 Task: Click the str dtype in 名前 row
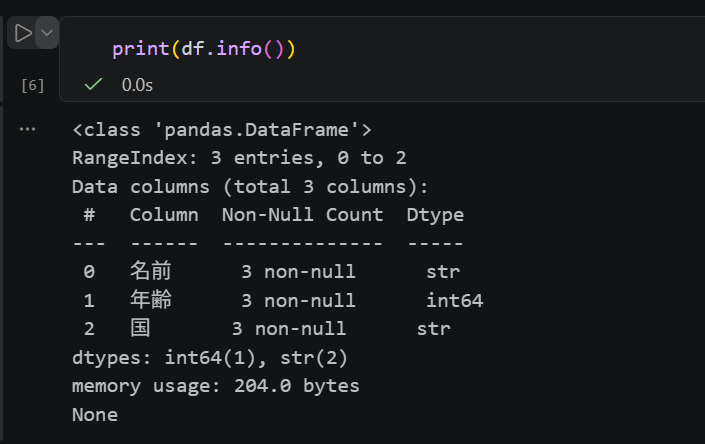pos(443,272)
